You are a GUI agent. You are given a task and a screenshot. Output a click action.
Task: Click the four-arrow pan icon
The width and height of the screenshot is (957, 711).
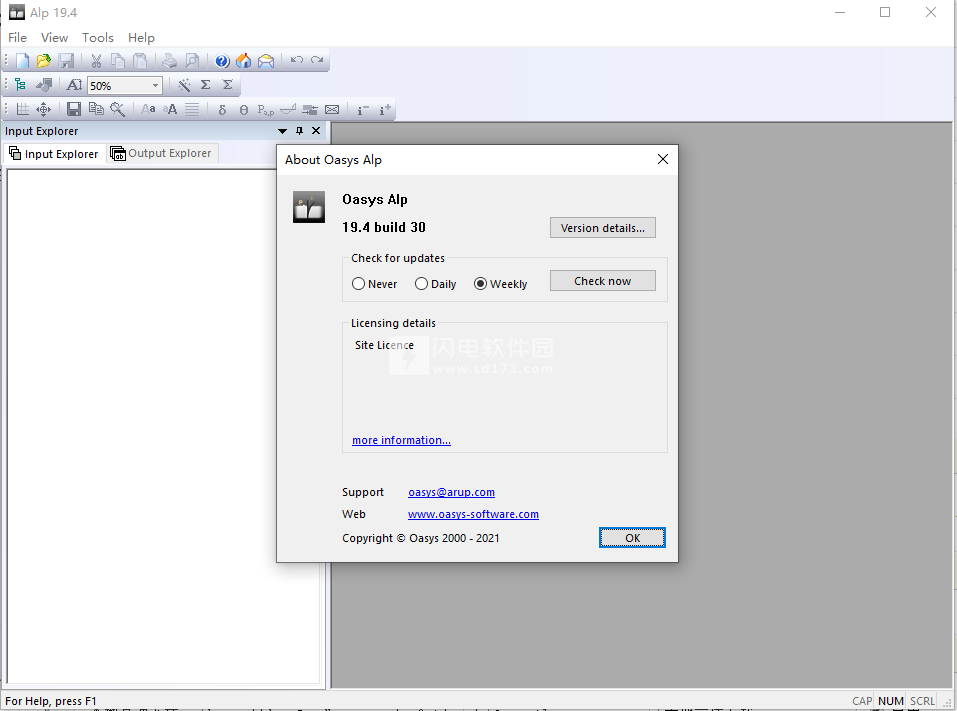coord(43,109)
